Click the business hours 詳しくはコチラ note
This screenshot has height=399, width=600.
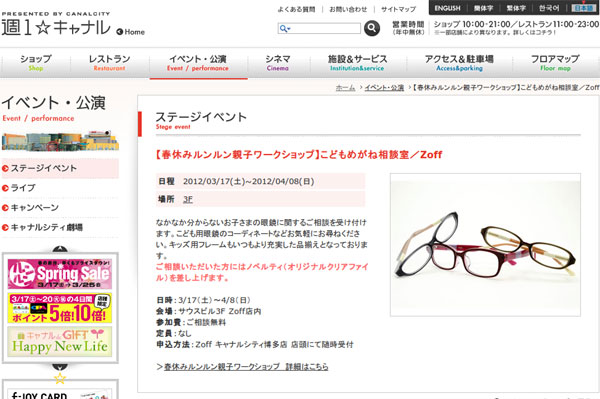(x=495, y=33)
